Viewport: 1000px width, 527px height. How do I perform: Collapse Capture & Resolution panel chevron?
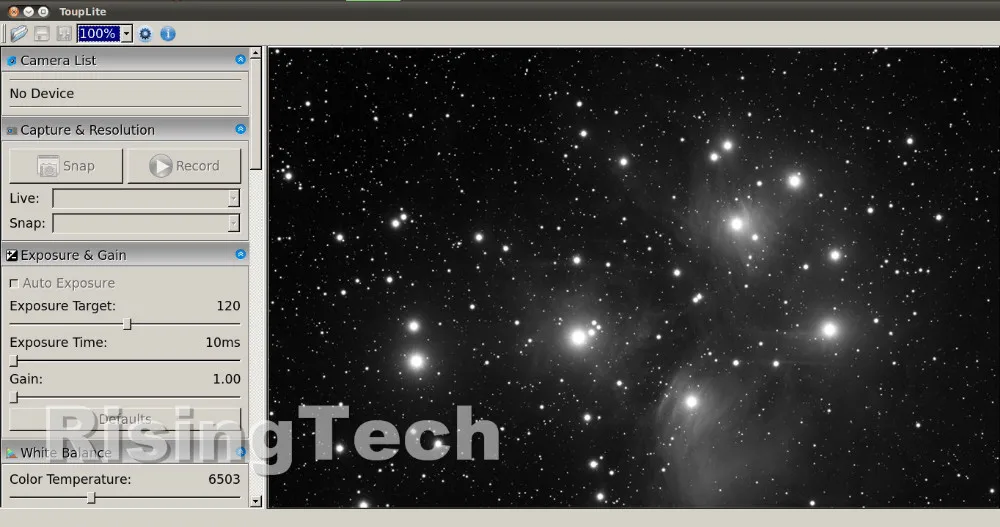click(240, 129)
